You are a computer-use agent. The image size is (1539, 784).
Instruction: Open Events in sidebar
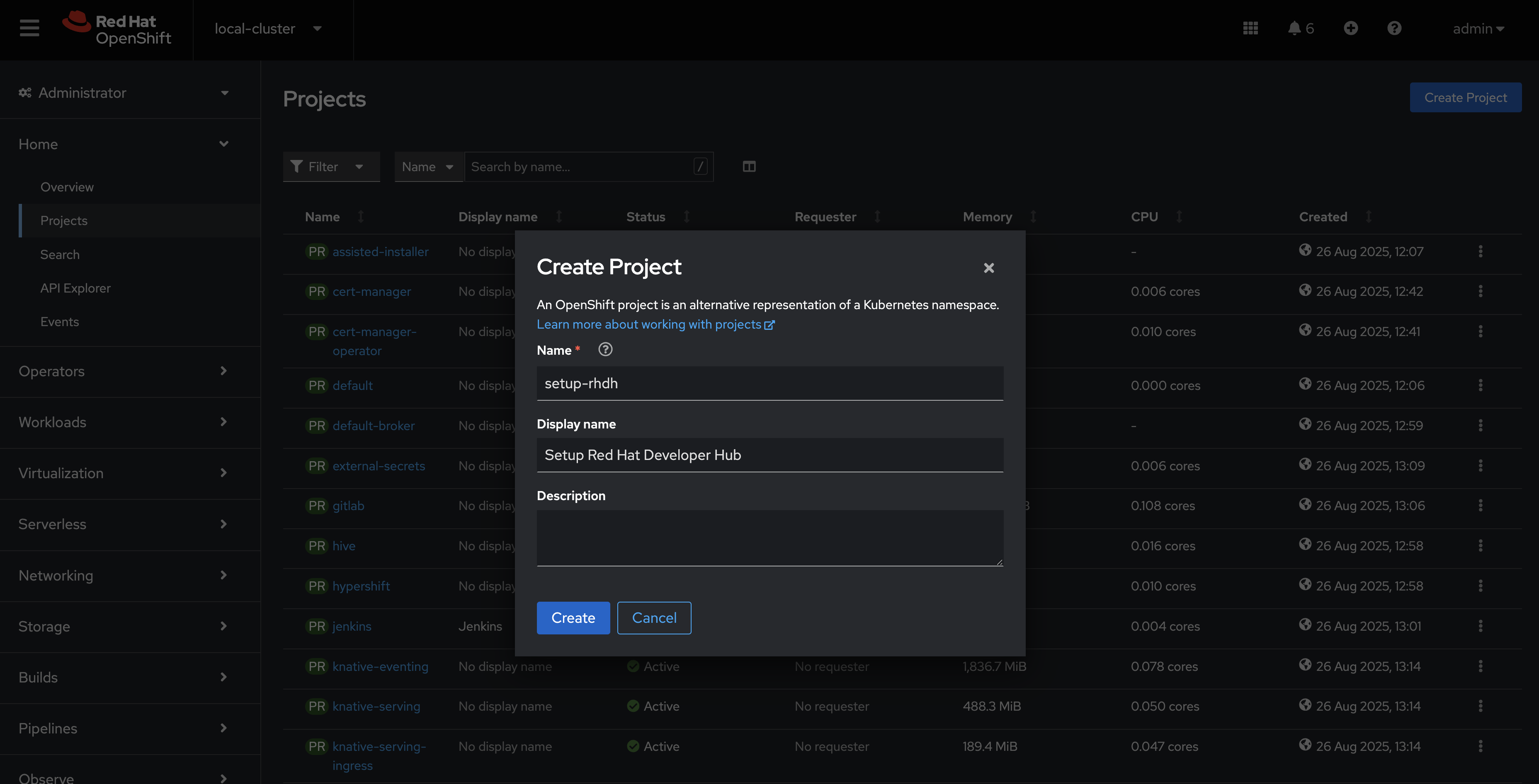(x=60, y=321)
